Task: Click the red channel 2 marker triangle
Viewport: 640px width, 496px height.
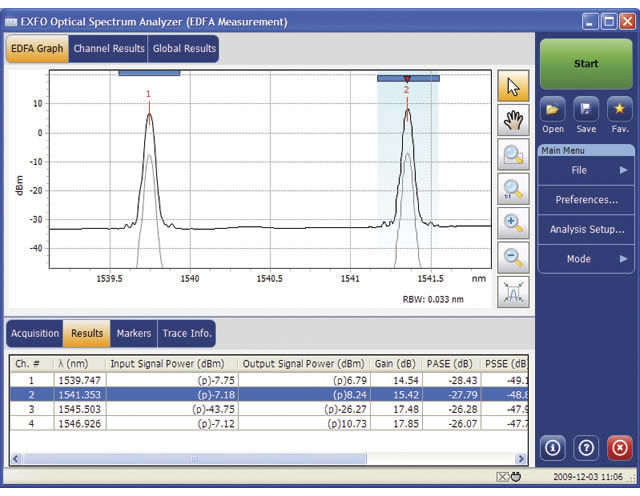Action: tap(407, 79)
